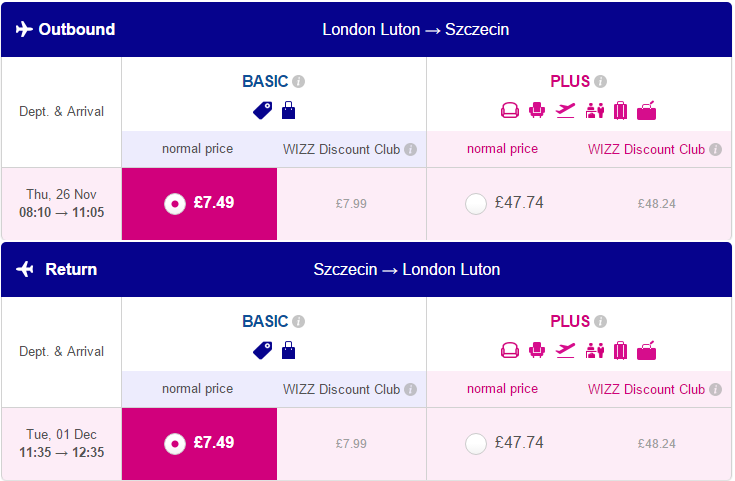Click outbound PLUS priority boarding plane icon
Viewport: 735px width, 481px height.
coord(565,111)
